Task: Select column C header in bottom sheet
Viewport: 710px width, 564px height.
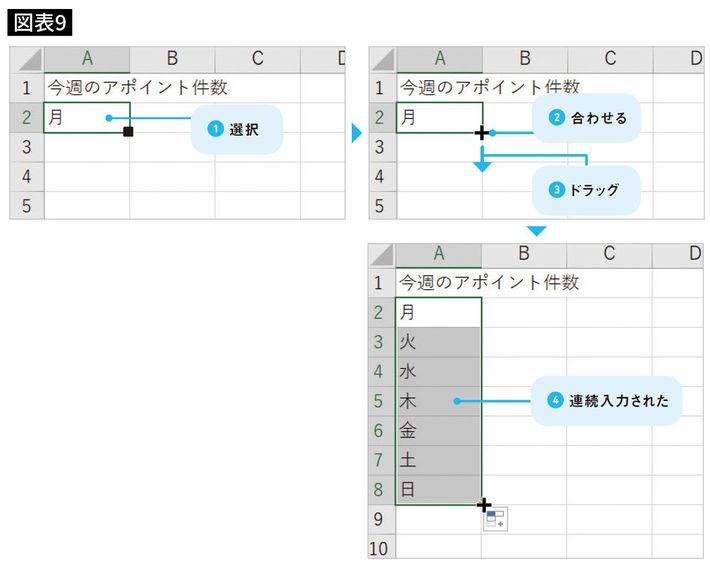Action: coord(609,254)
